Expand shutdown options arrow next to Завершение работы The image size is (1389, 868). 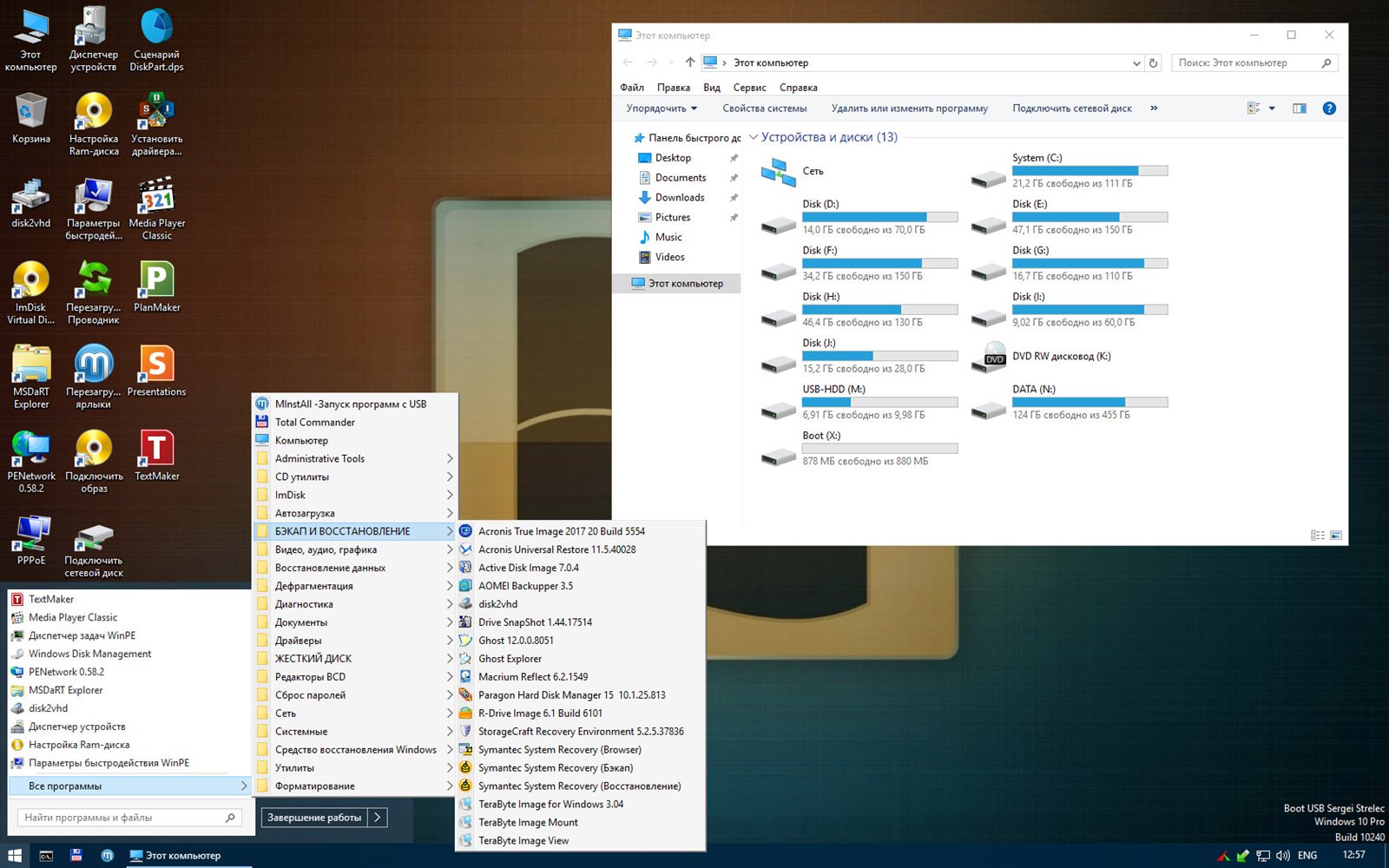[x=378, y=818]
